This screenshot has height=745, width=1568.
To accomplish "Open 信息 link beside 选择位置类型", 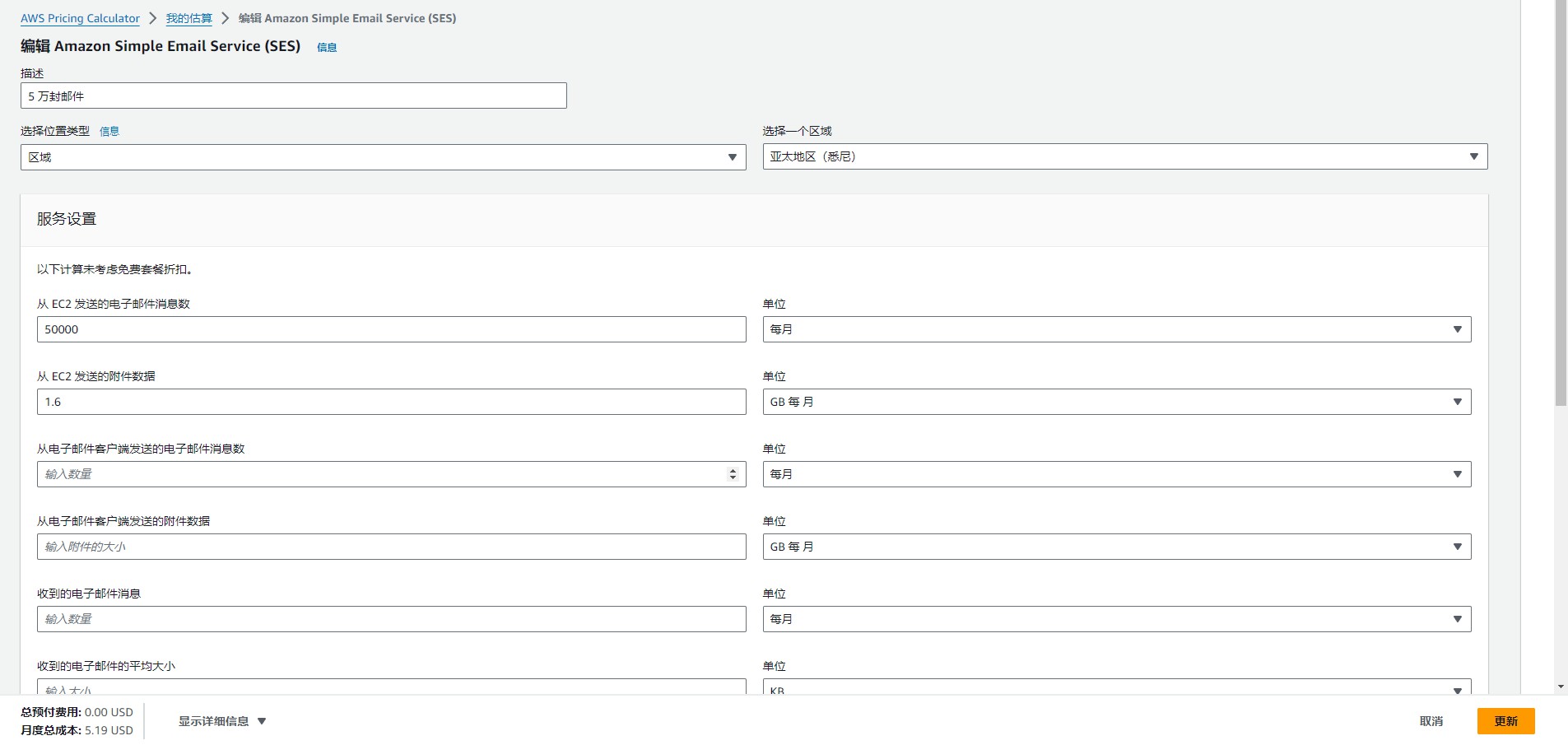I will (109, 131).
